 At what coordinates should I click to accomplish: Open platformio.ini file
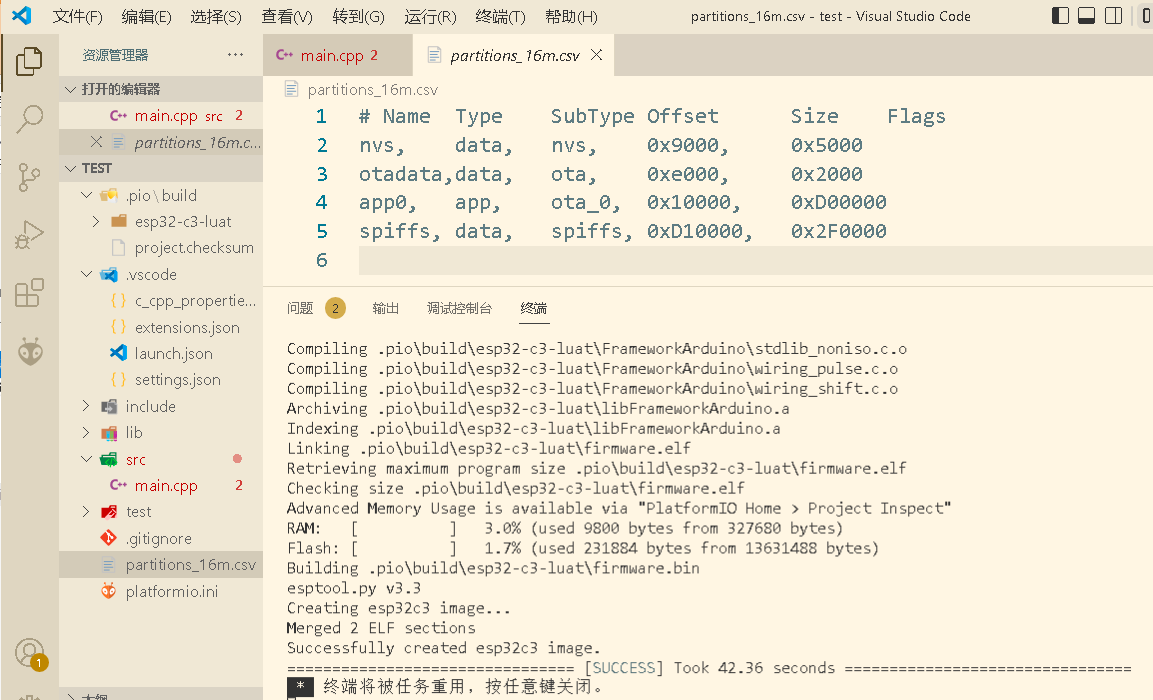click(160, 591)
